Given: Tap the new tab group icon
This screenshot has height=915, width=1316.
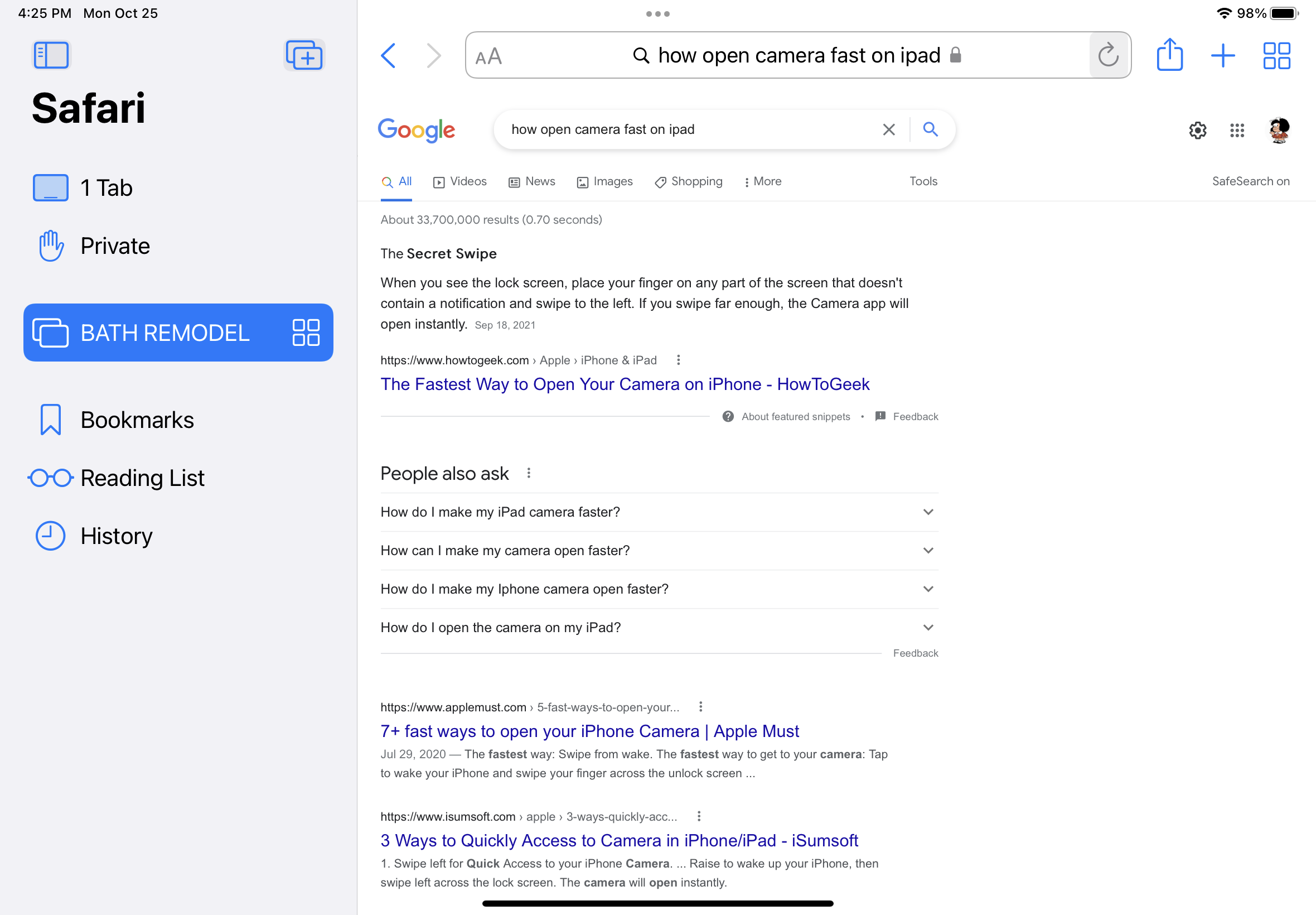Looking at the screenshot, I should point(304,55).
